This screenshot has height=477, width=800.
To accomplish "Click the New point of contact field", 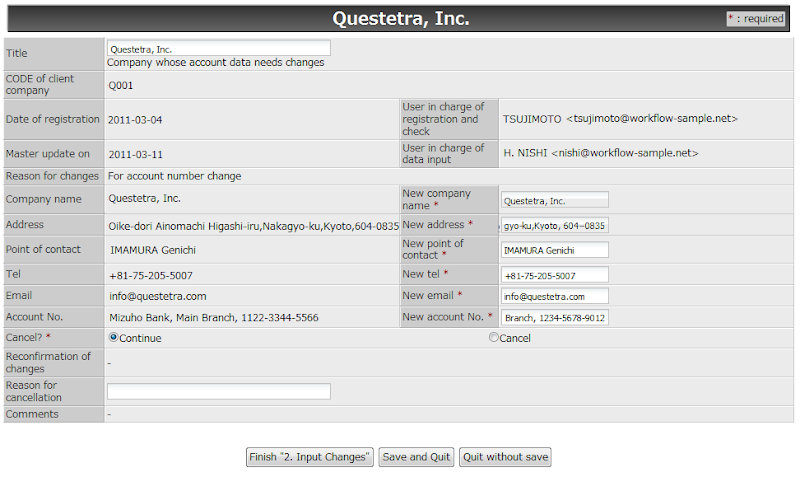I will 555,250.
